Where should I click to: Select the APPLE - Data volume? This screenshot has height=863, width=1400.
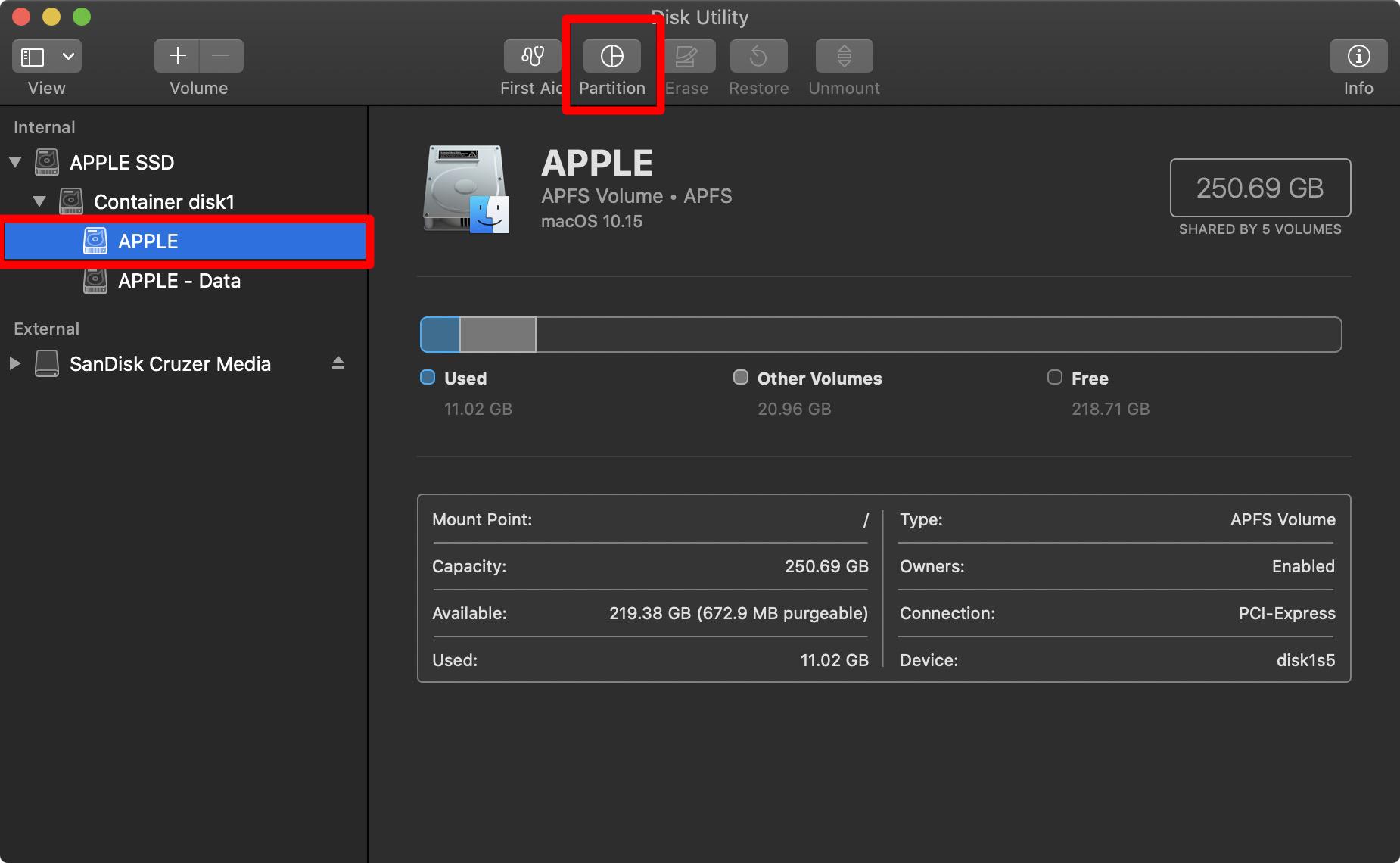[x=179, y=280]
